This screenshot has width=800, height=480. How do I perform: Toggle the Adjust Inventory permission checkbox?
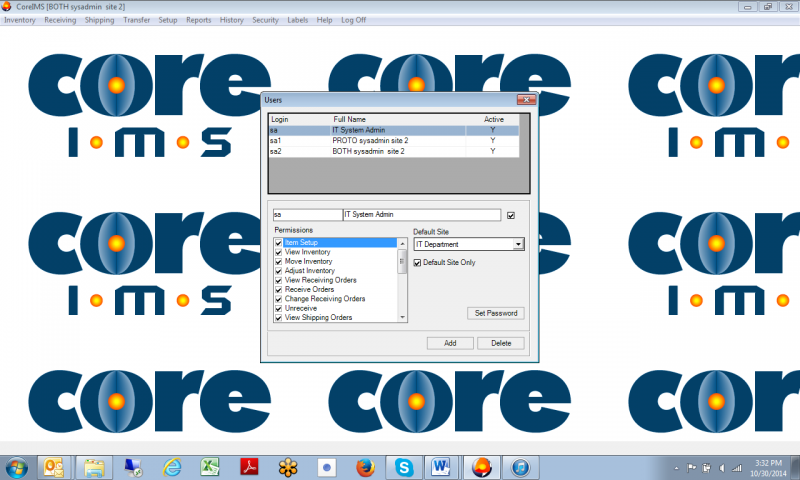(279, 271)
